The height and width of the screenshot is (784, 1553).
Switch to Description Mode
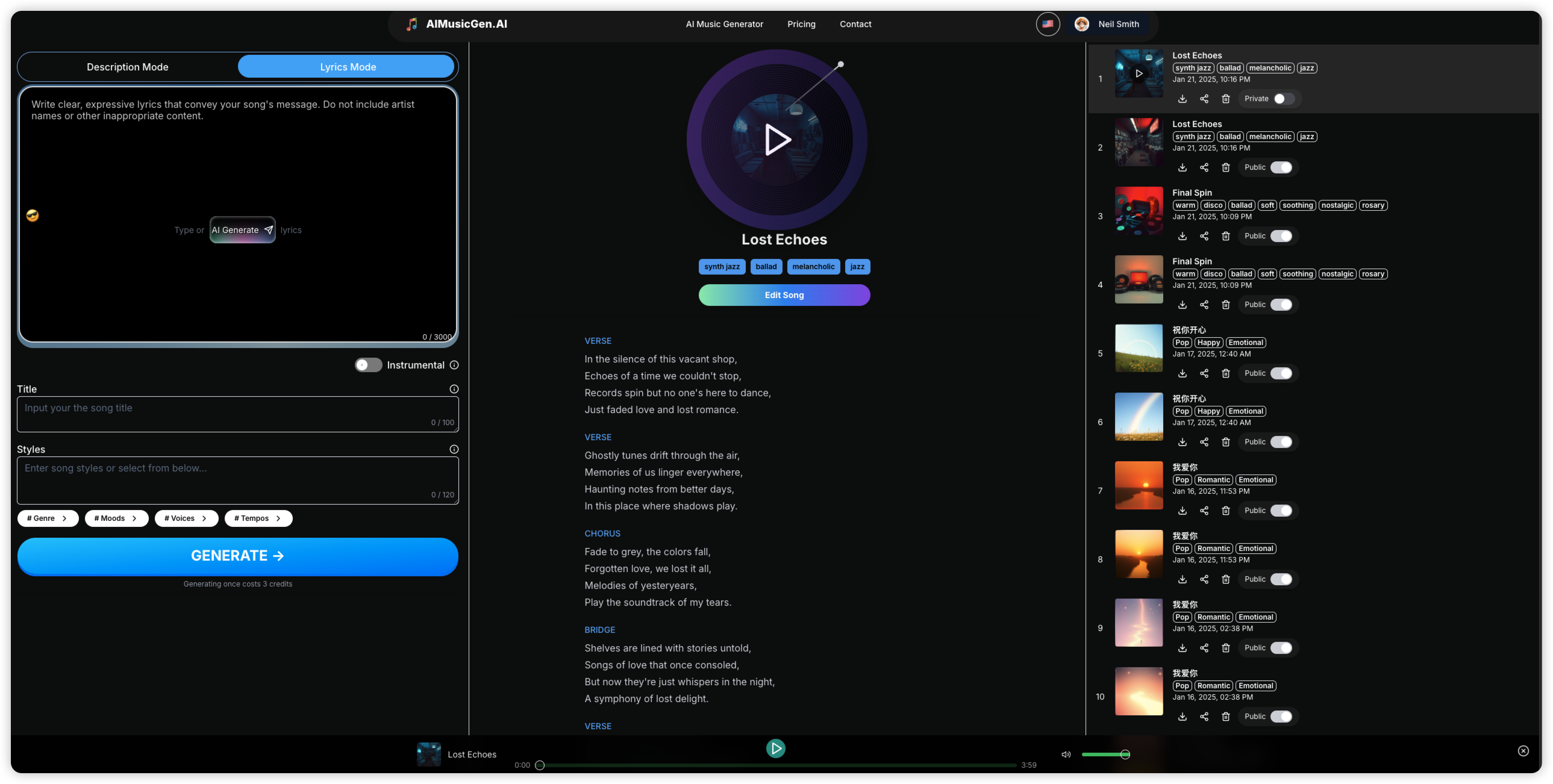(127, 66)
